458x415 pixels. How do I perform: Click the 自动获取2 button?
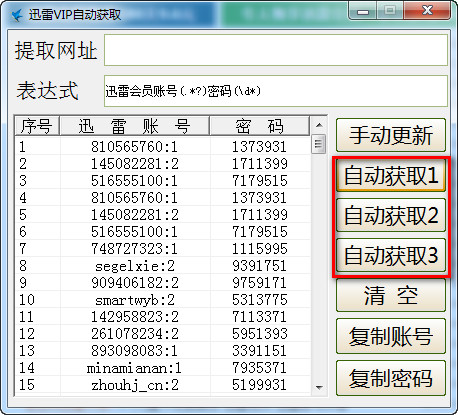[x=391, y=215]
